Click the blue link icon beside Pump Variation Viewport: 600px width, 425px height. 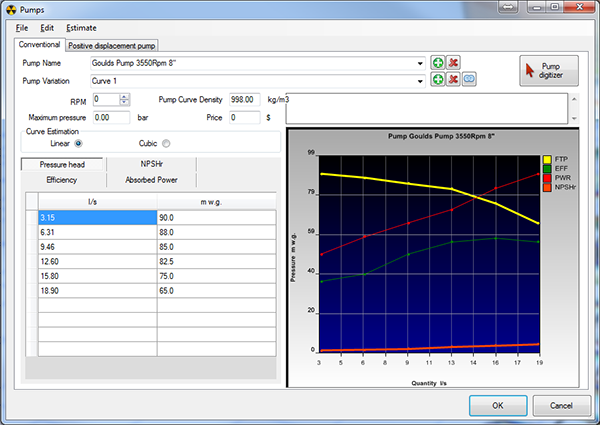468,78
